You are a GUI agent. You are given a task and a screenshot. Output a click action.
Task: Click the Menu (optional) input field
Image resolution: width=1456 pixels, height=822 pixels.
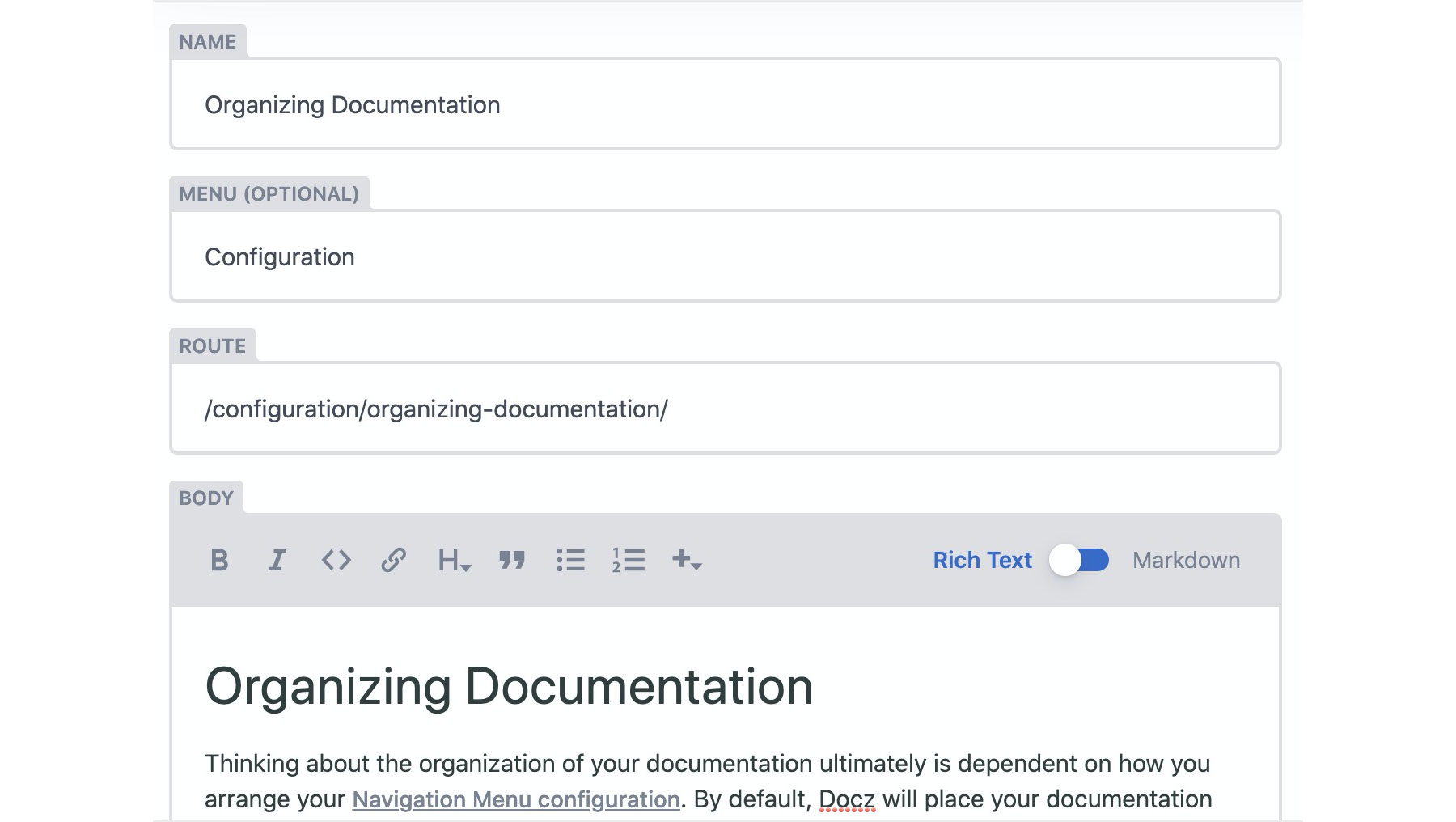tap(726, 256)
